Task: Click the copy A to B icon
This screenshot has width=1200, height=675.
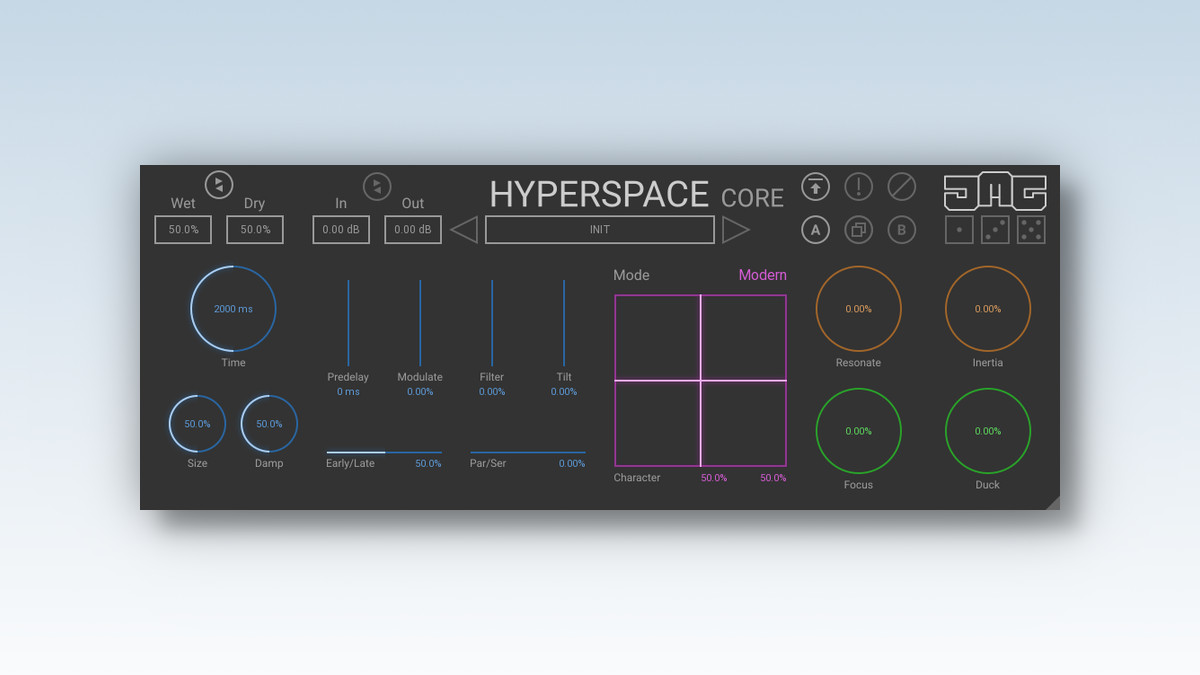Action: 858,230
